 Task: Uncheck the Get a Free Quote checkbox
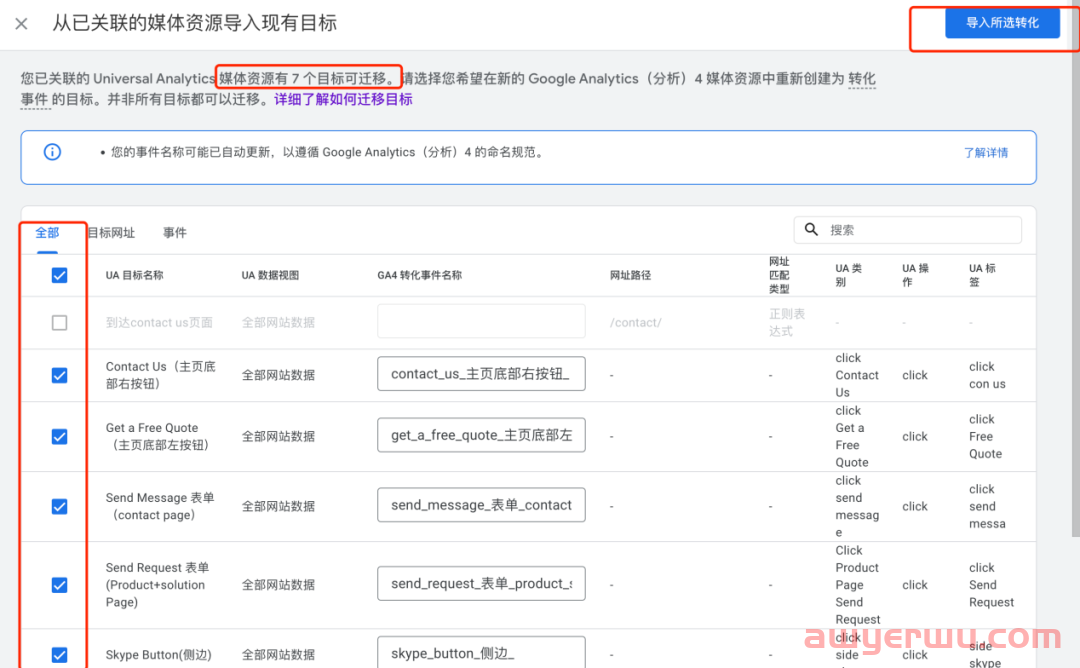pos(59,436)
